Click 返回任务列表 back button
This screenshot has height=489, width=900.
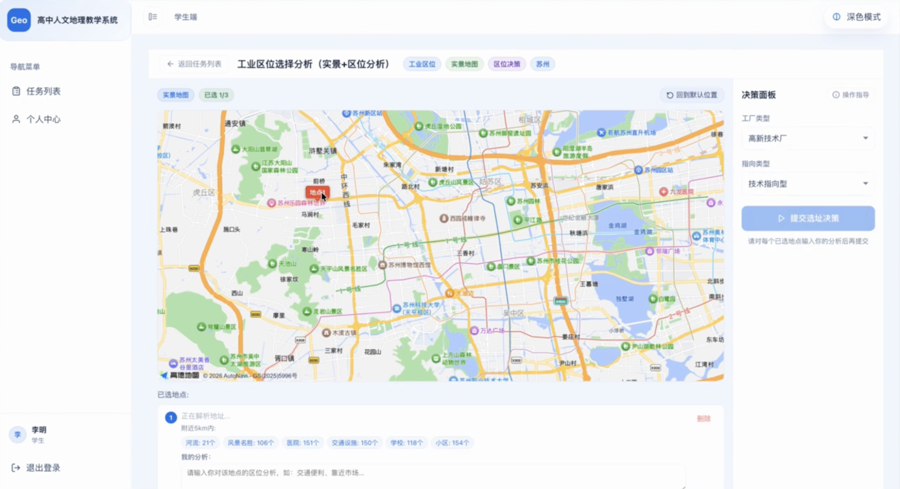click(194, 64)
